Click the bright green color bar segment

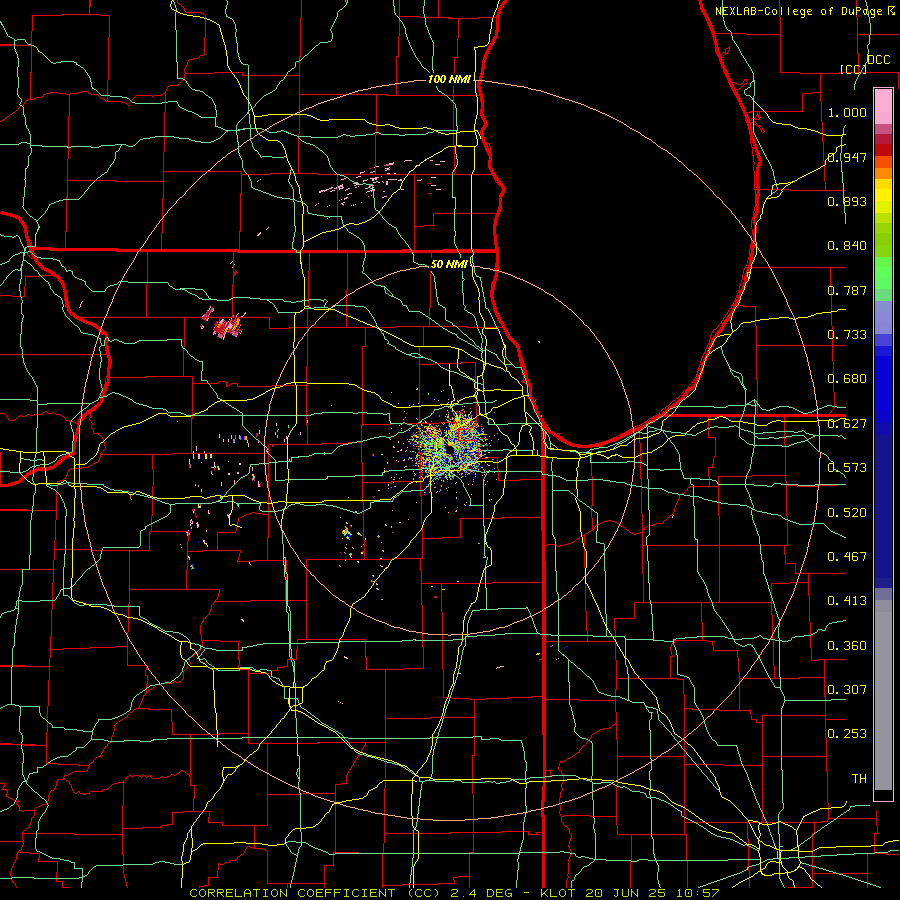point(883,273)
